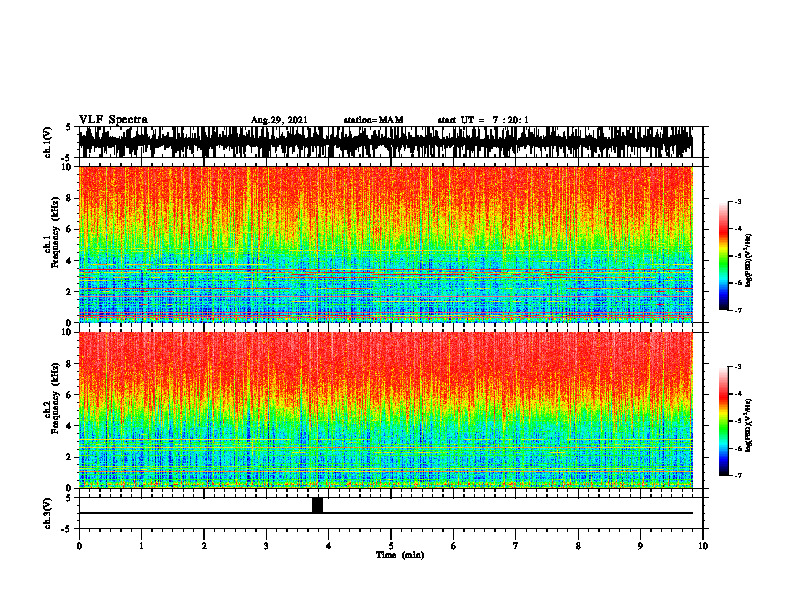This screenshot has height=612, width=792.
Task: Click the '-3' label on ch.2 colorbar
Action: [x=737, y=367]
